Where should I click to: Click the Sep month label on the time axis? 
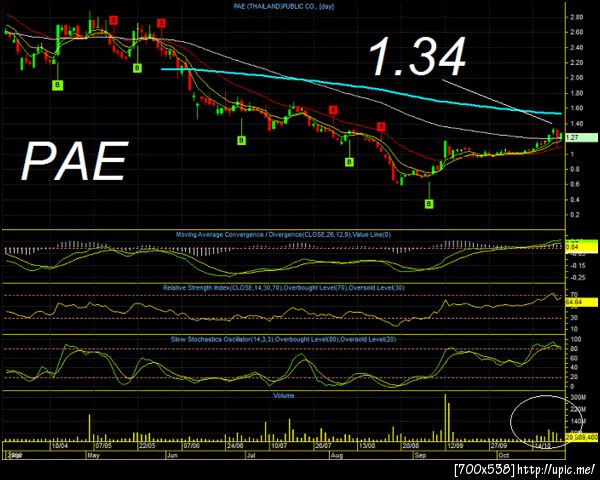tap(421, 455)
